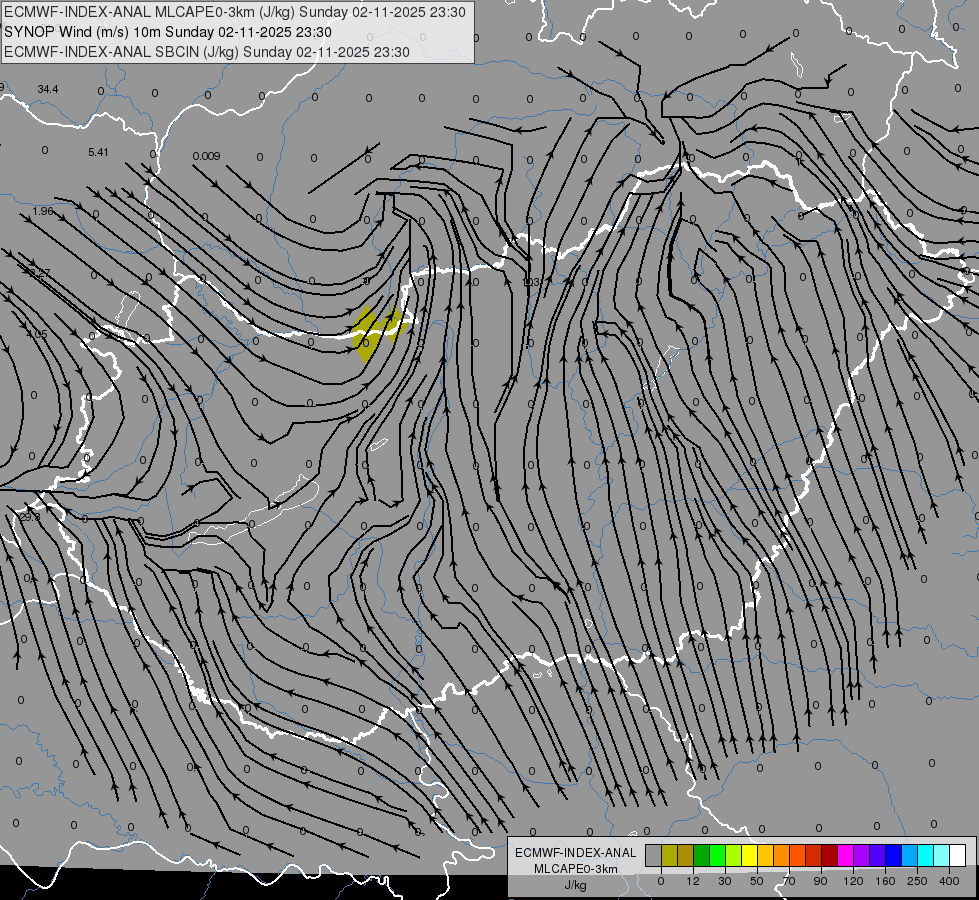Click the orange-red swatch right of the 70 tick
979x900 pixels.
[797, 855]
